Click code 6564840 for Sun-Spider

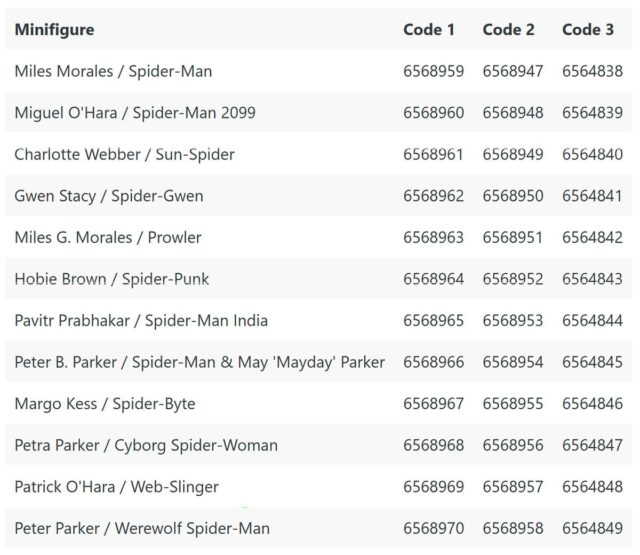coord(592,154)
